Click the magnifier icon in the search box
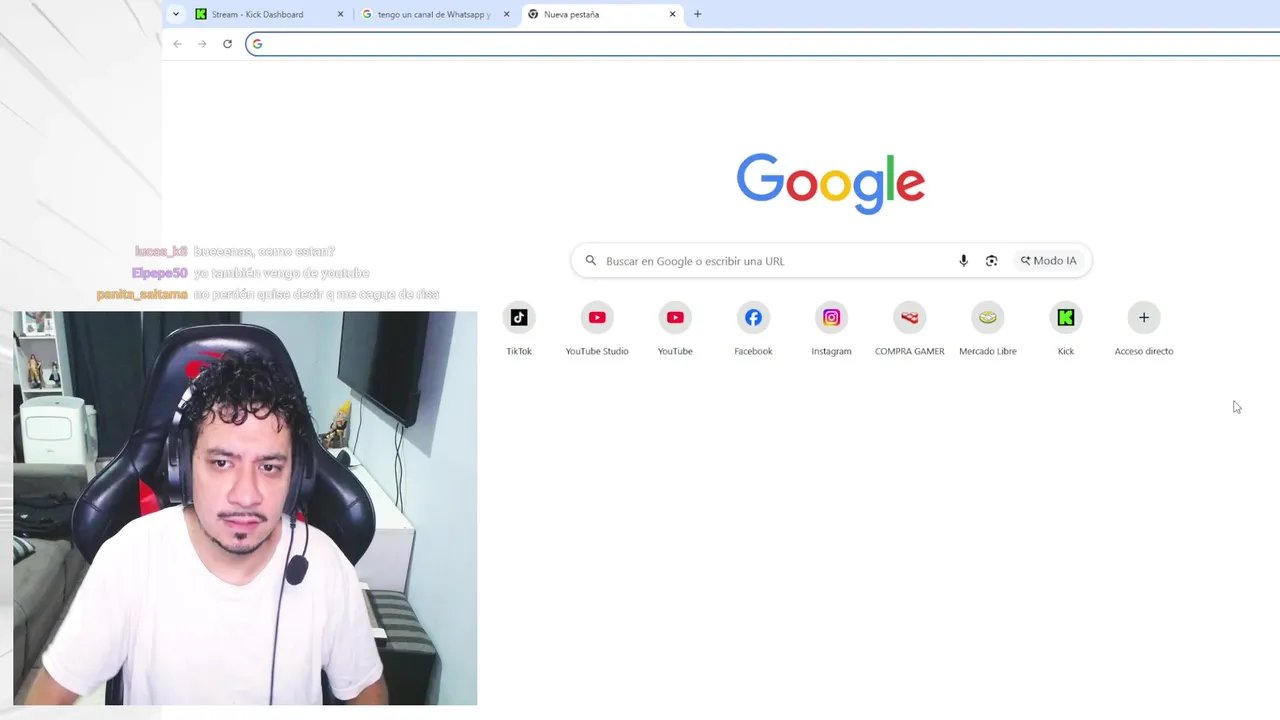Viewport: 1280px width, 720px height. (x=591, y=261)
